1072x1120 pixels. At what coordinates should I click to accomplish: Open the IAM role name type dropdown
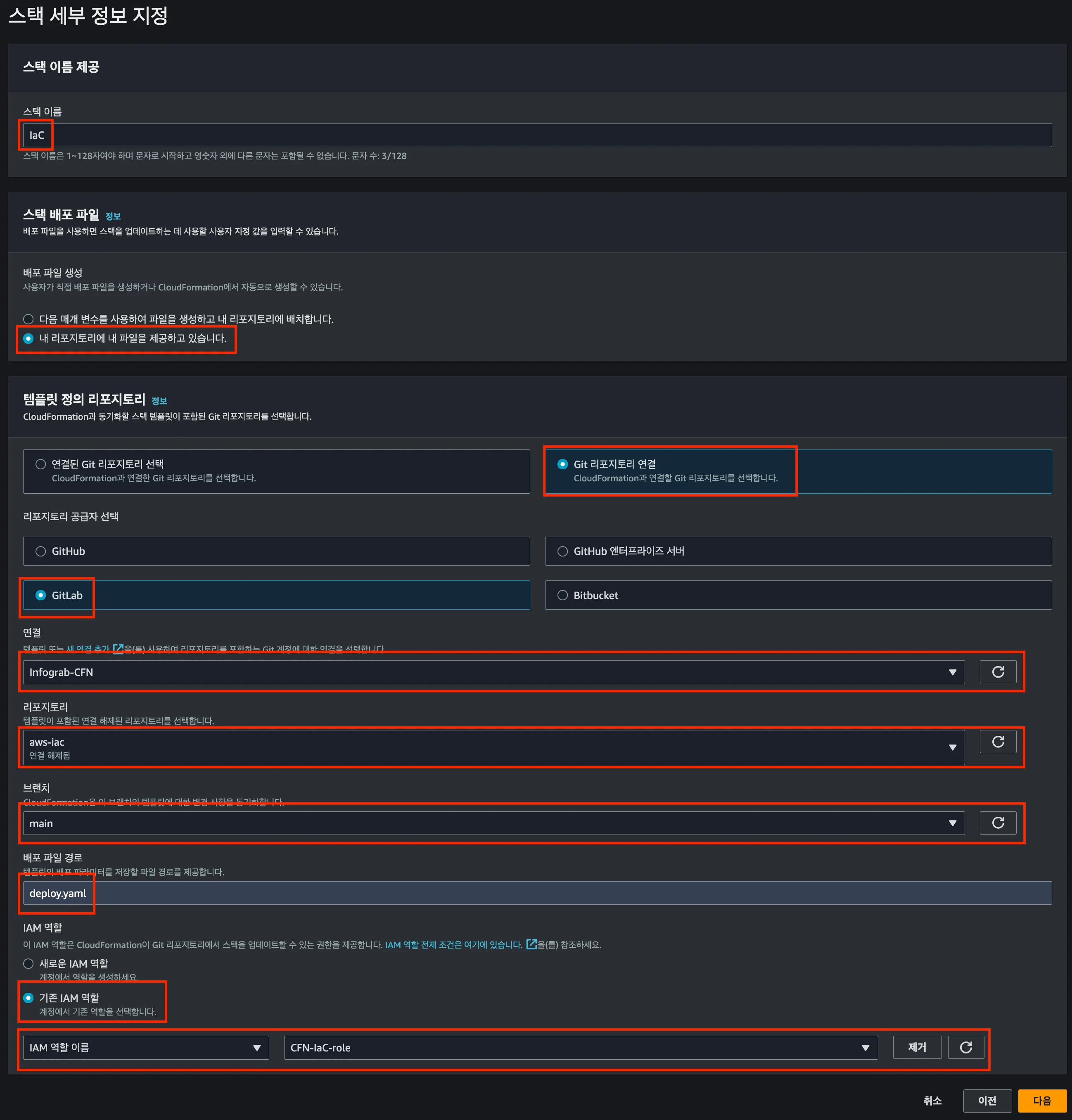click(146, 1047)
